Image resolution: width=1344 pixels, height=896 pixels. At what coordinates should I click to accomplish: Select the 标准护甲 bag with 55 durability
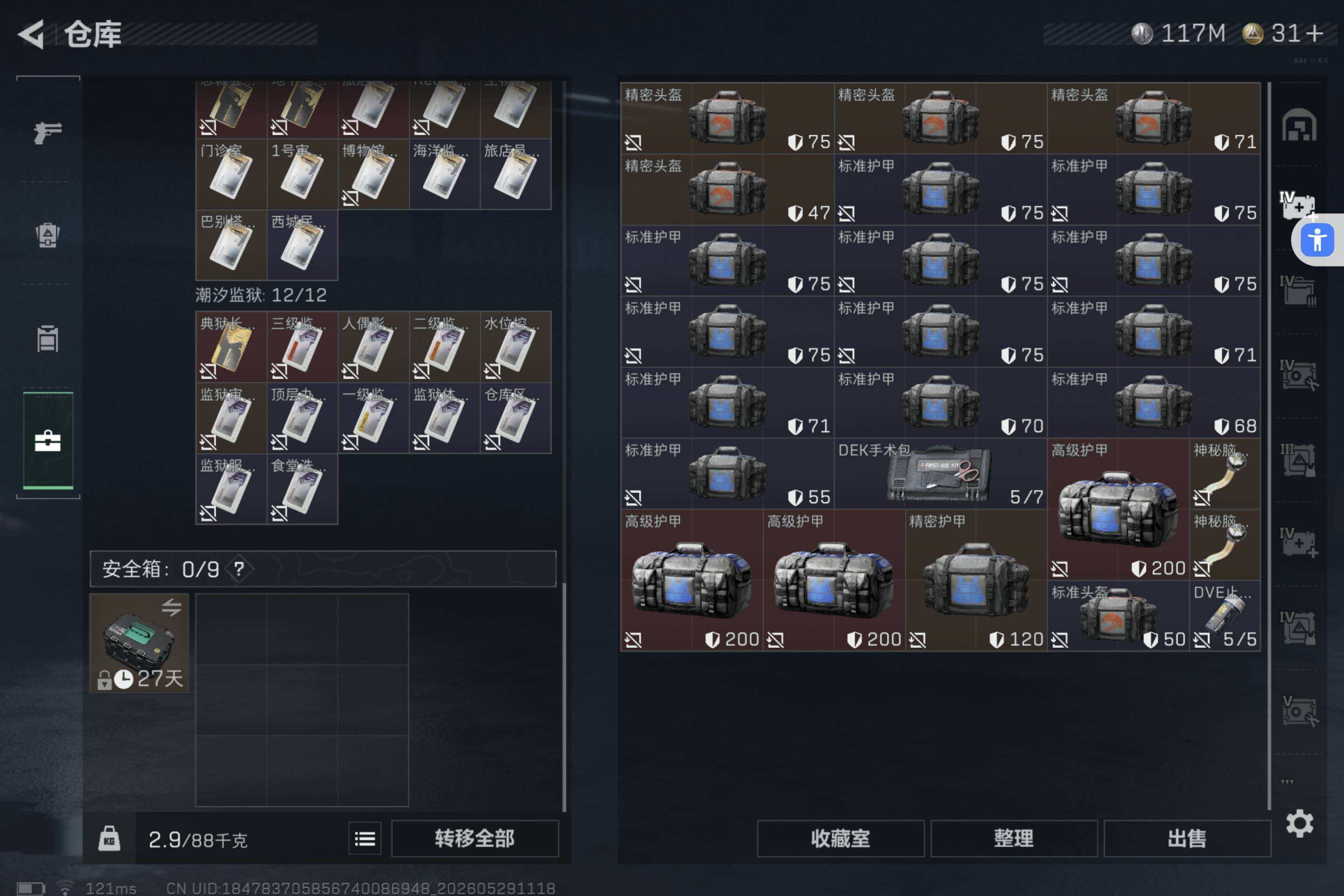[x=728, y=474]
